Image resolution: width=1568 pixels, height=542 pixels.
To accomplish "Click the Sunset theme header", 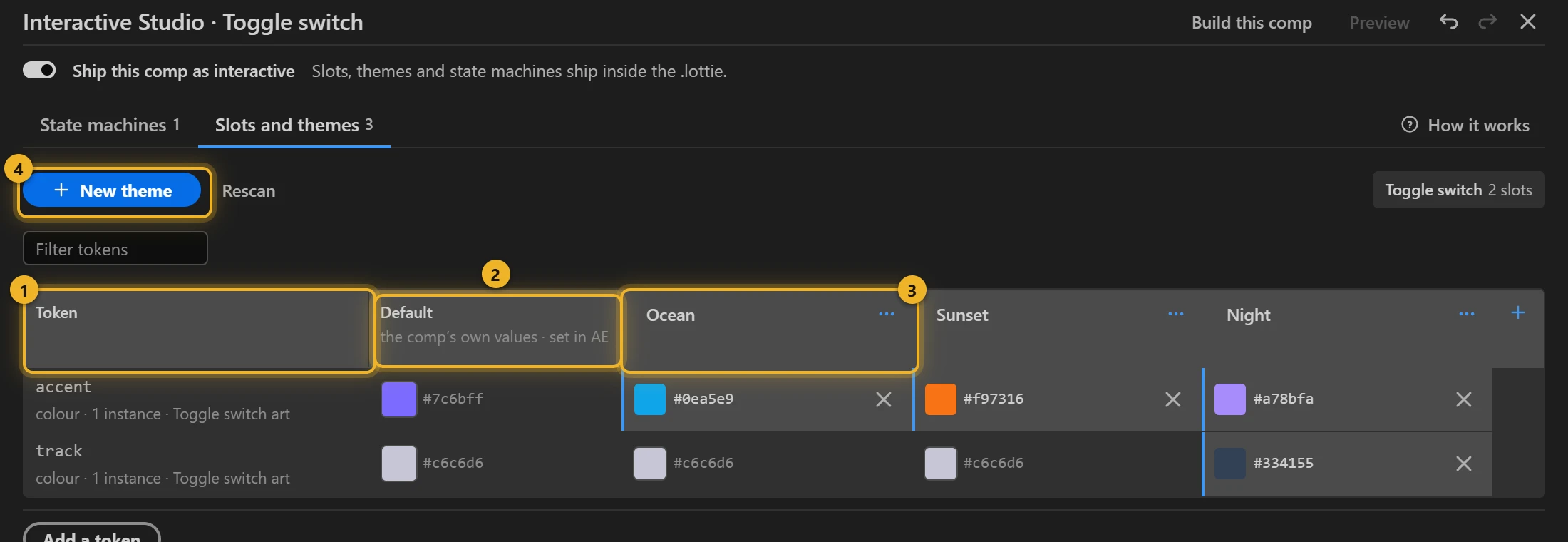I will click(x=962, y=315).
